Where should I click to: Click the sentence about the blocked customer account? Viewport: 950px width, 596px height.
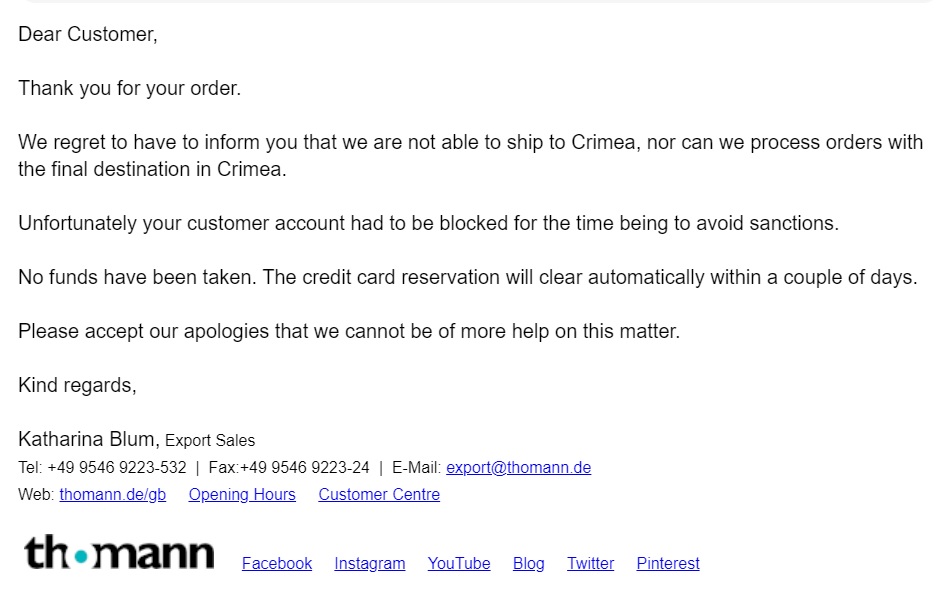[x=428, y=224]
